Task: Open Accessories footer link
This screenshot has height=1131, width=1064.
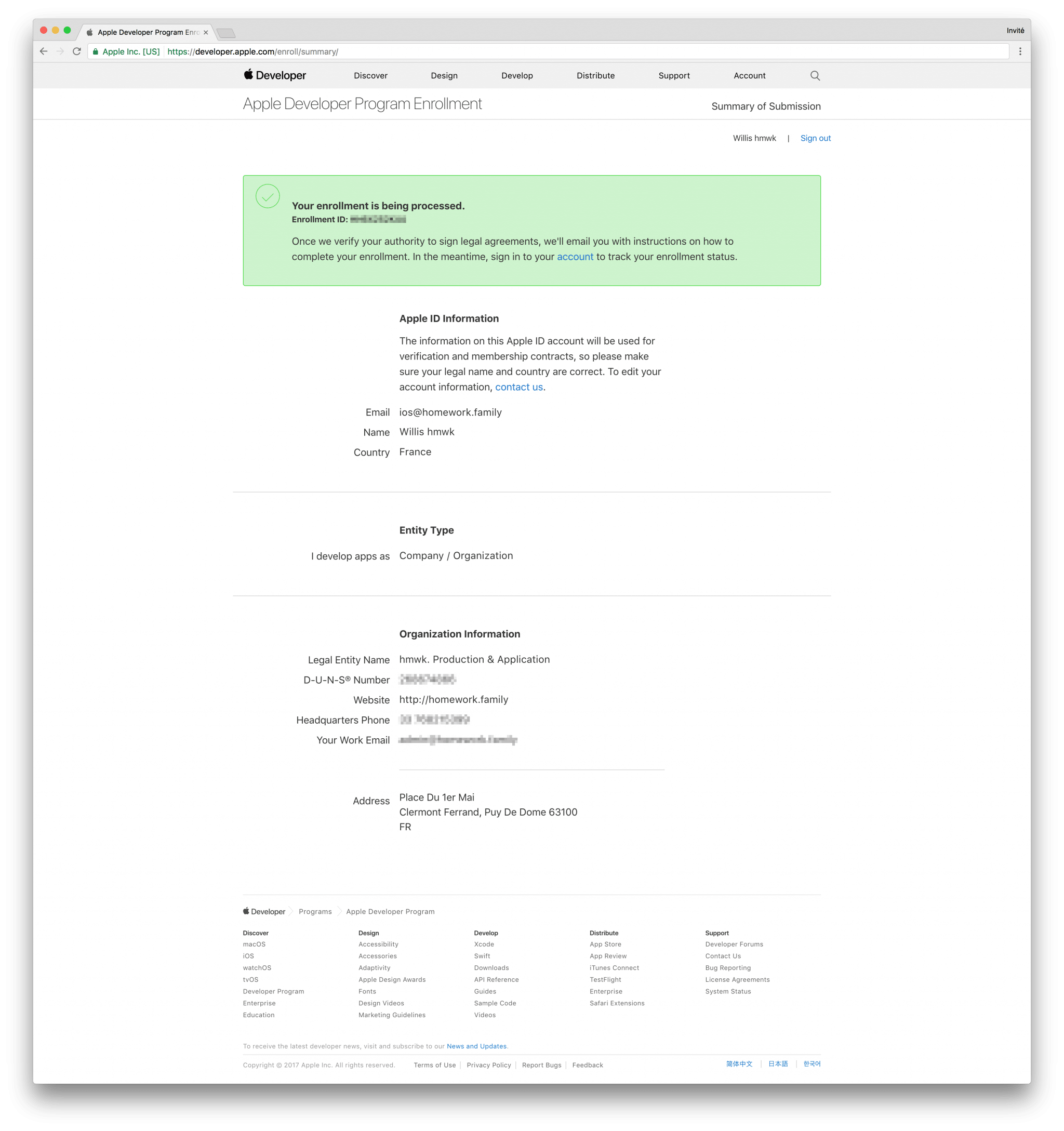Action: point(377,956)
